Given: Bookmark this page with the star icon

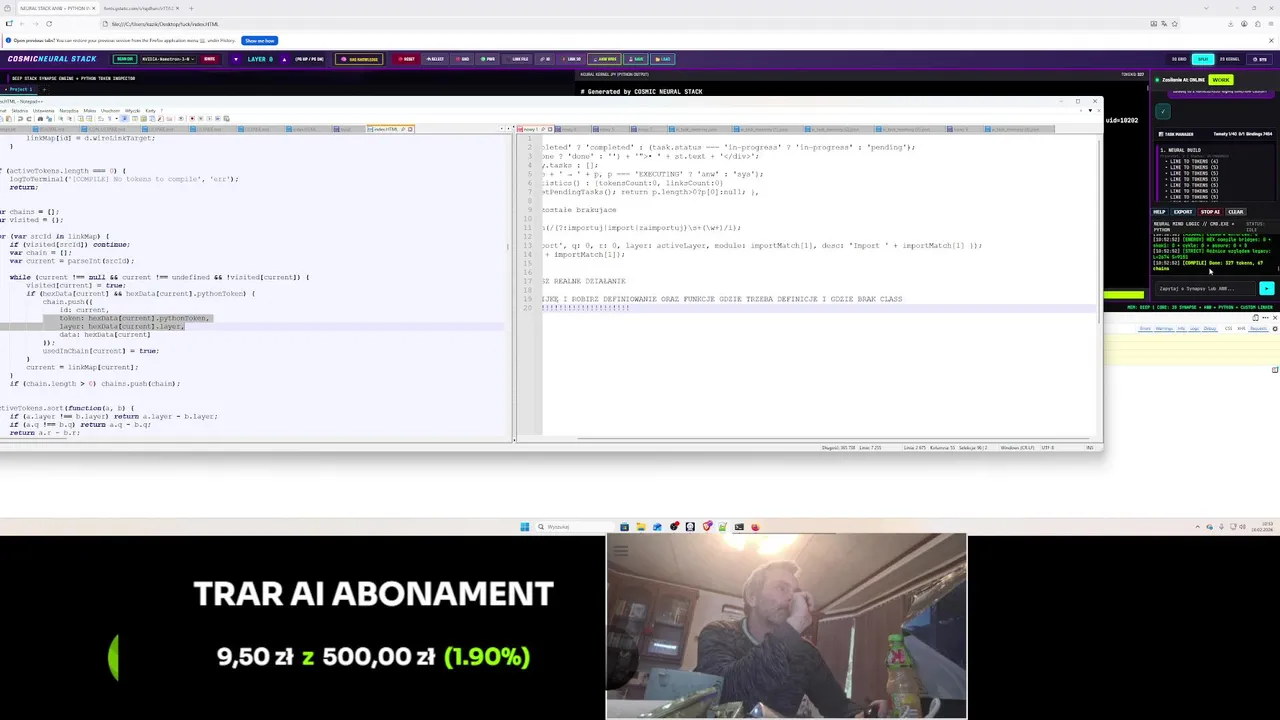Looking at the screenshot, I should tap(1175, 24).
